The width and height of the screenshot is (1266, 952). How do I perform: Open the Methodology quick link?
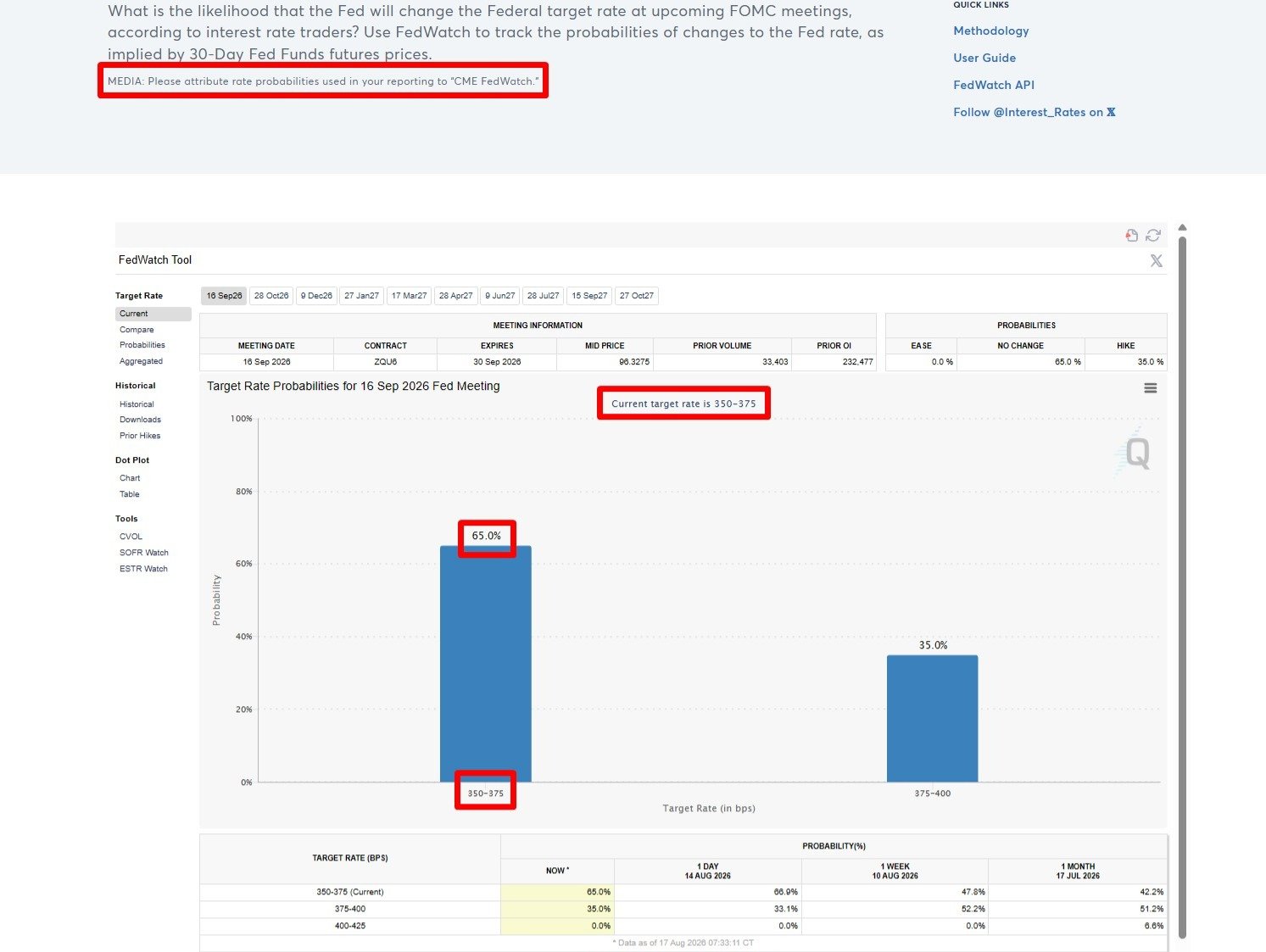[990, 31]
